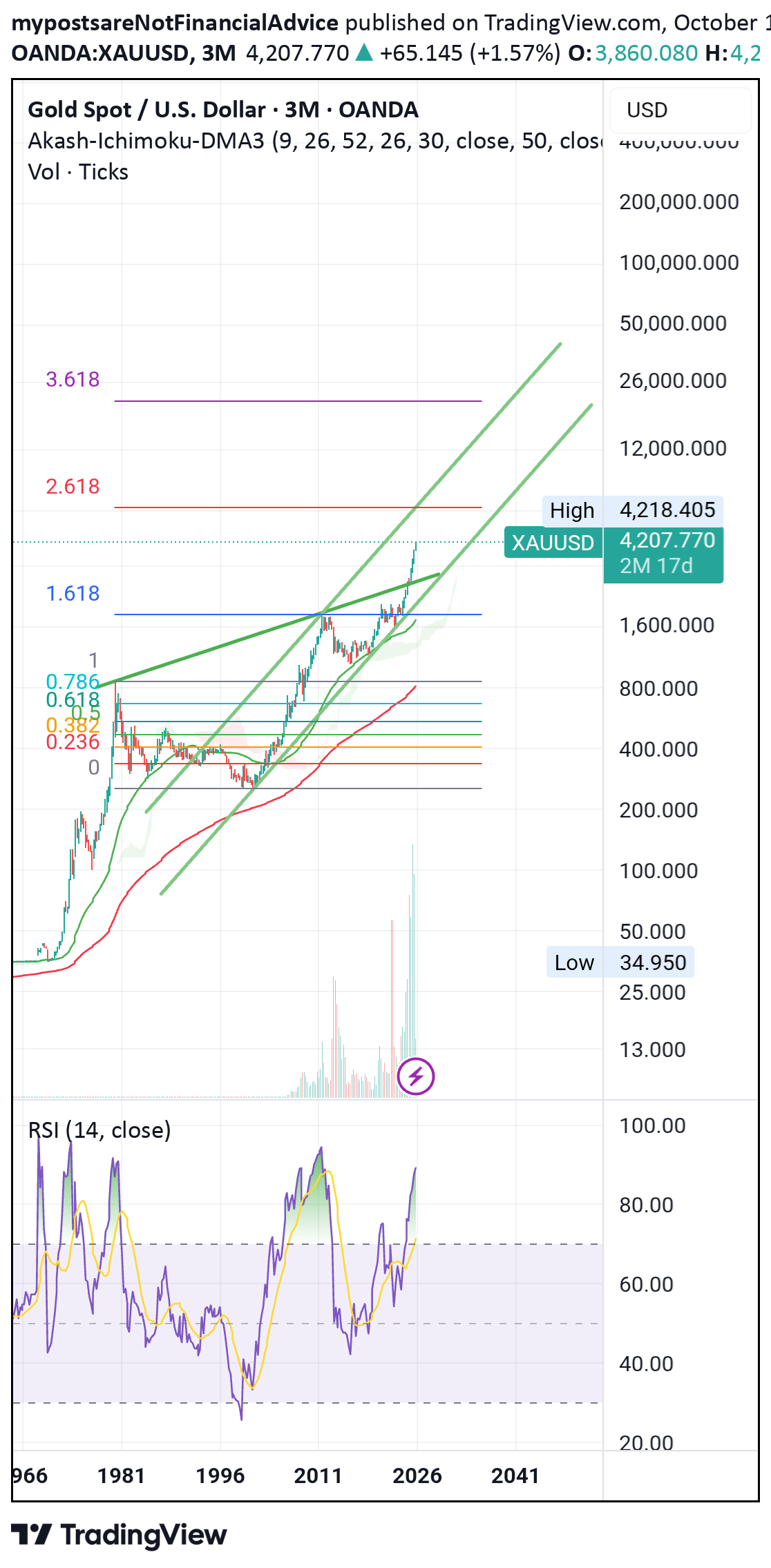Open the mypostsareNotFinancialAdvice author link
Screen dimensions: 771x1568
coord(175,23)
